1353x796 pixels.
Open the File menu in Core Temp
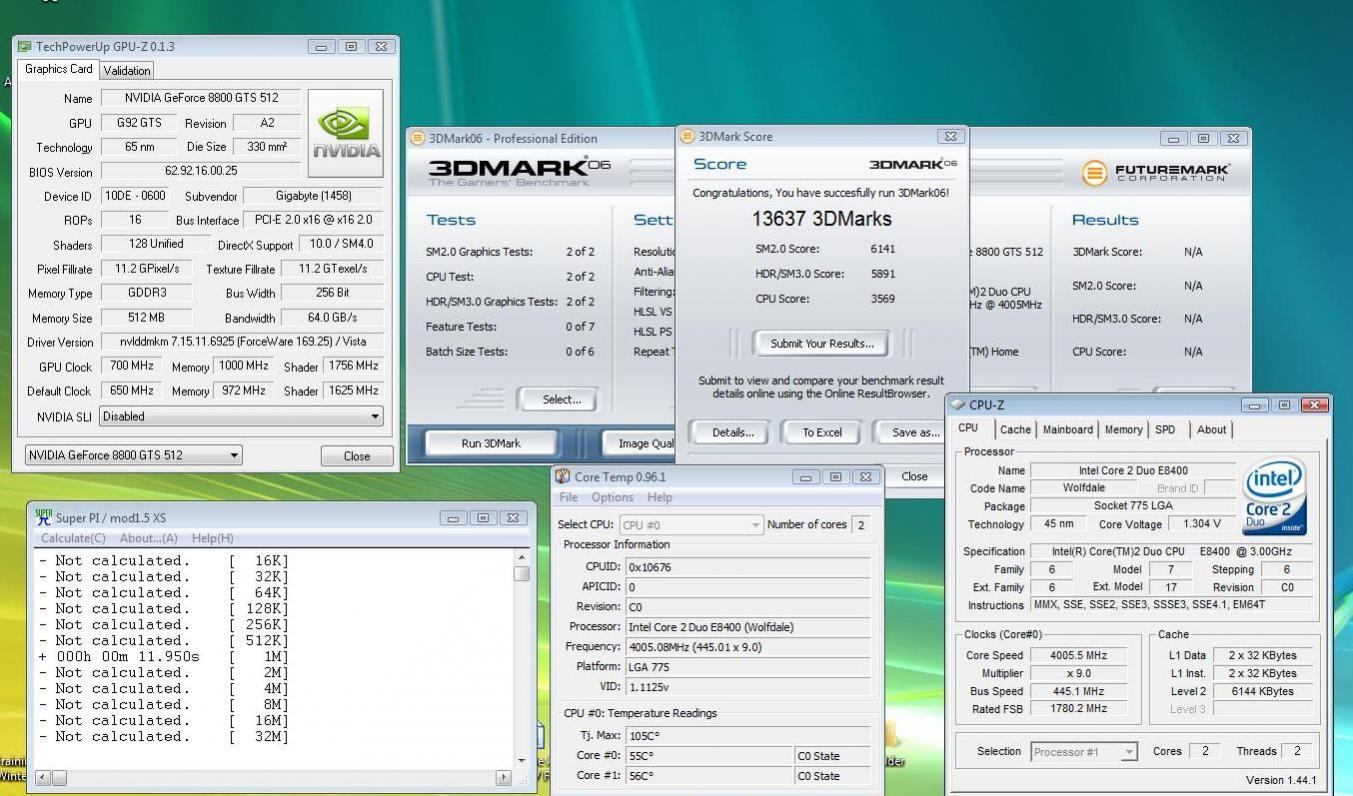[569, 497]
